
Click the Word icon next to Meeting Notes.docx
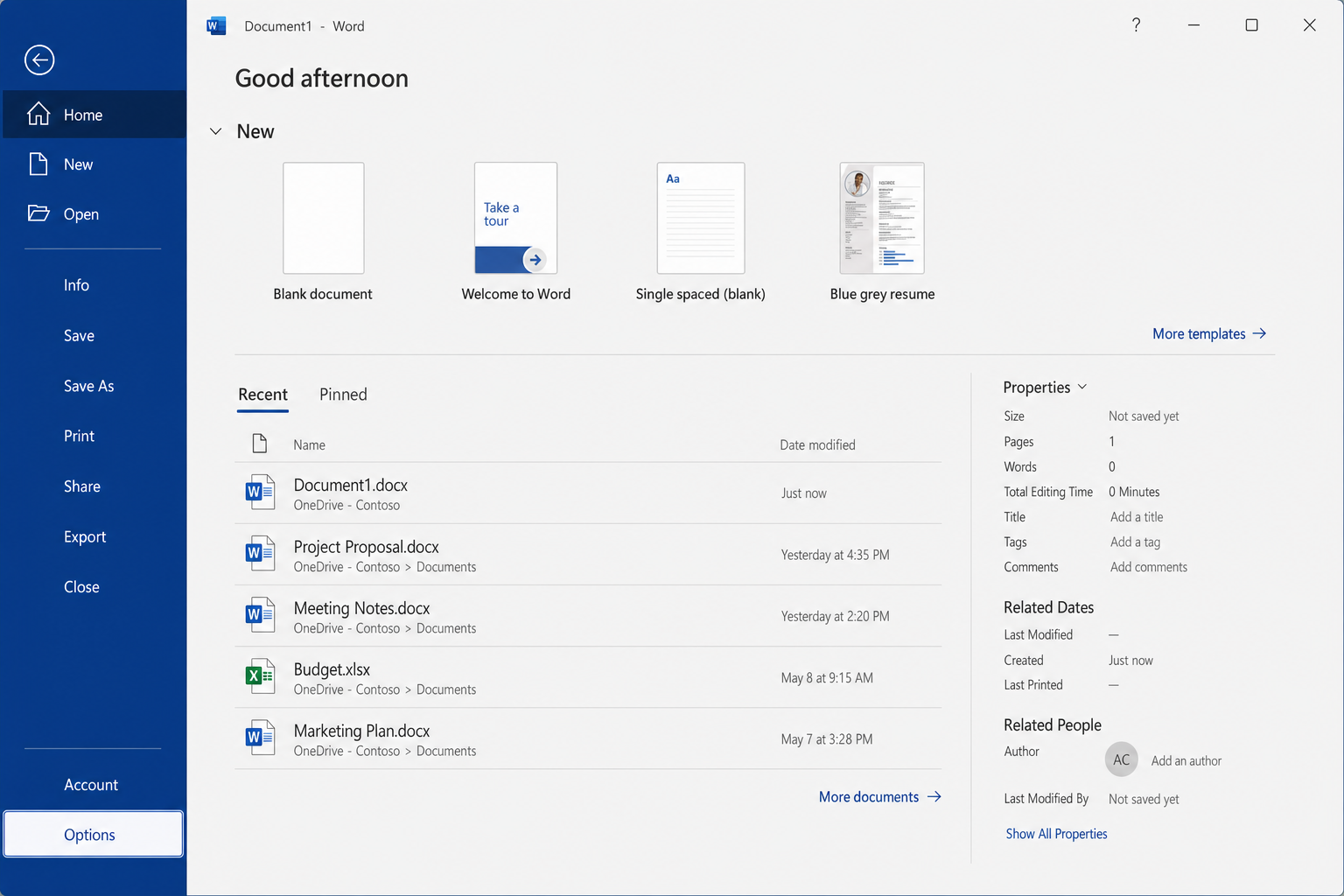[260, 615]
